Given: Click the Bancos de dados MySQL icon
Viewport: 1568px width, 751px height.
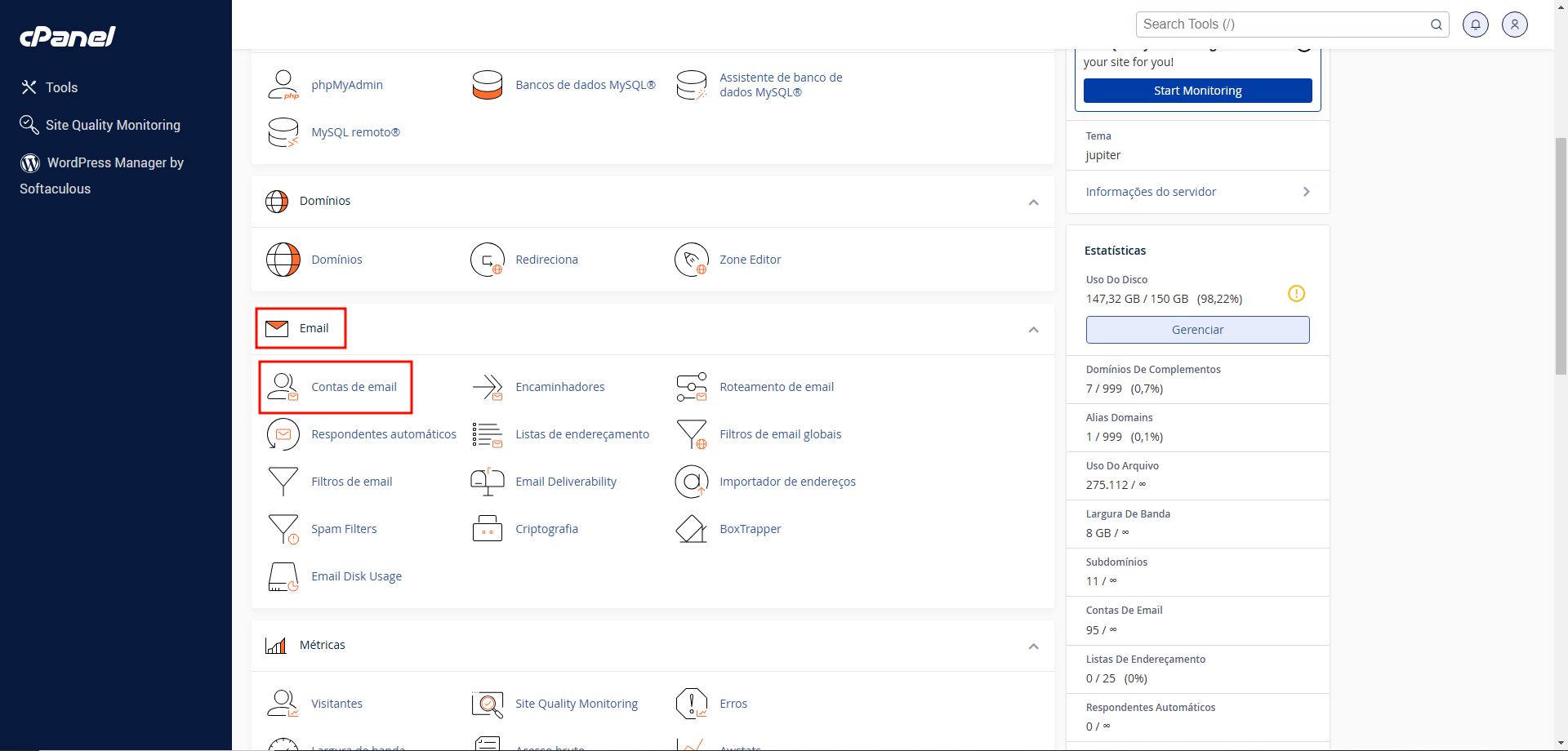Looking at the screenshot, I should coord(488,85).
